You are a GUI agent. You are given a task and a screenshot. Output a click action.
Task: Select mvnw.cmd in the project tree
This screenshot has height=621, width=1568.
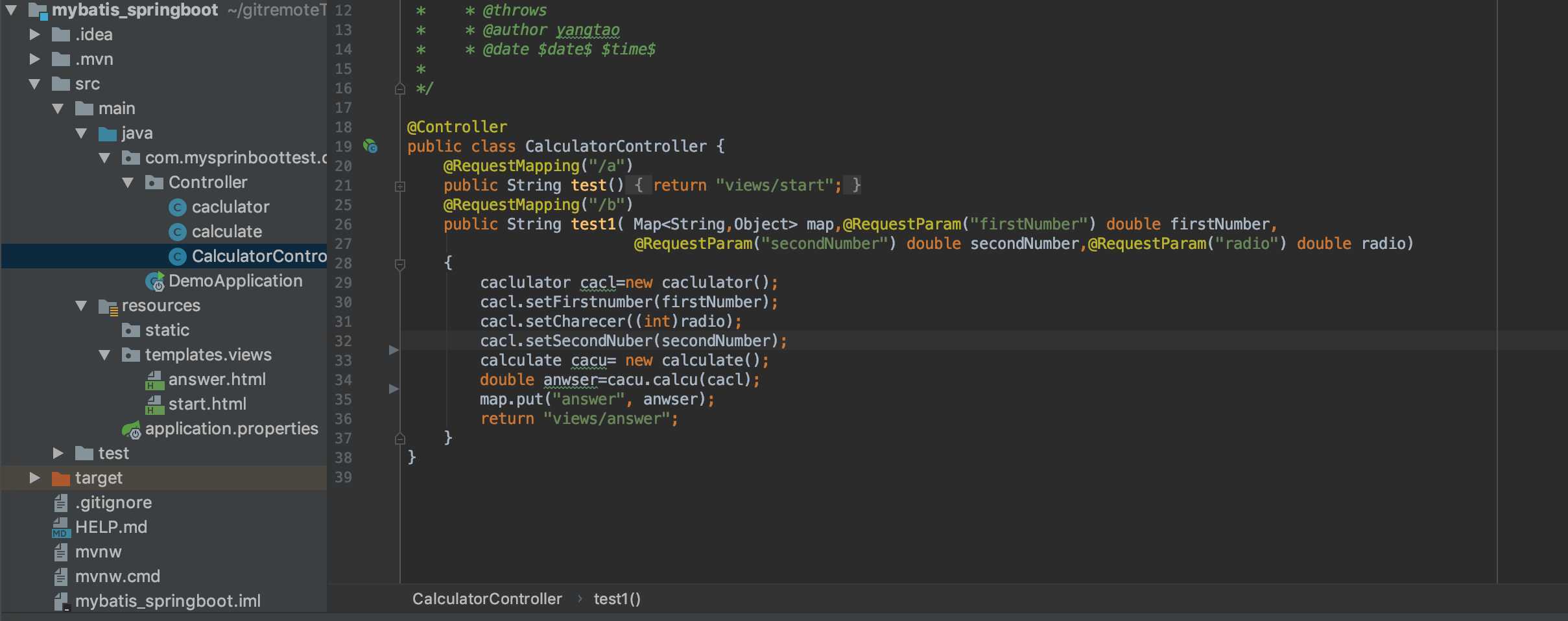tap(117, 576)
